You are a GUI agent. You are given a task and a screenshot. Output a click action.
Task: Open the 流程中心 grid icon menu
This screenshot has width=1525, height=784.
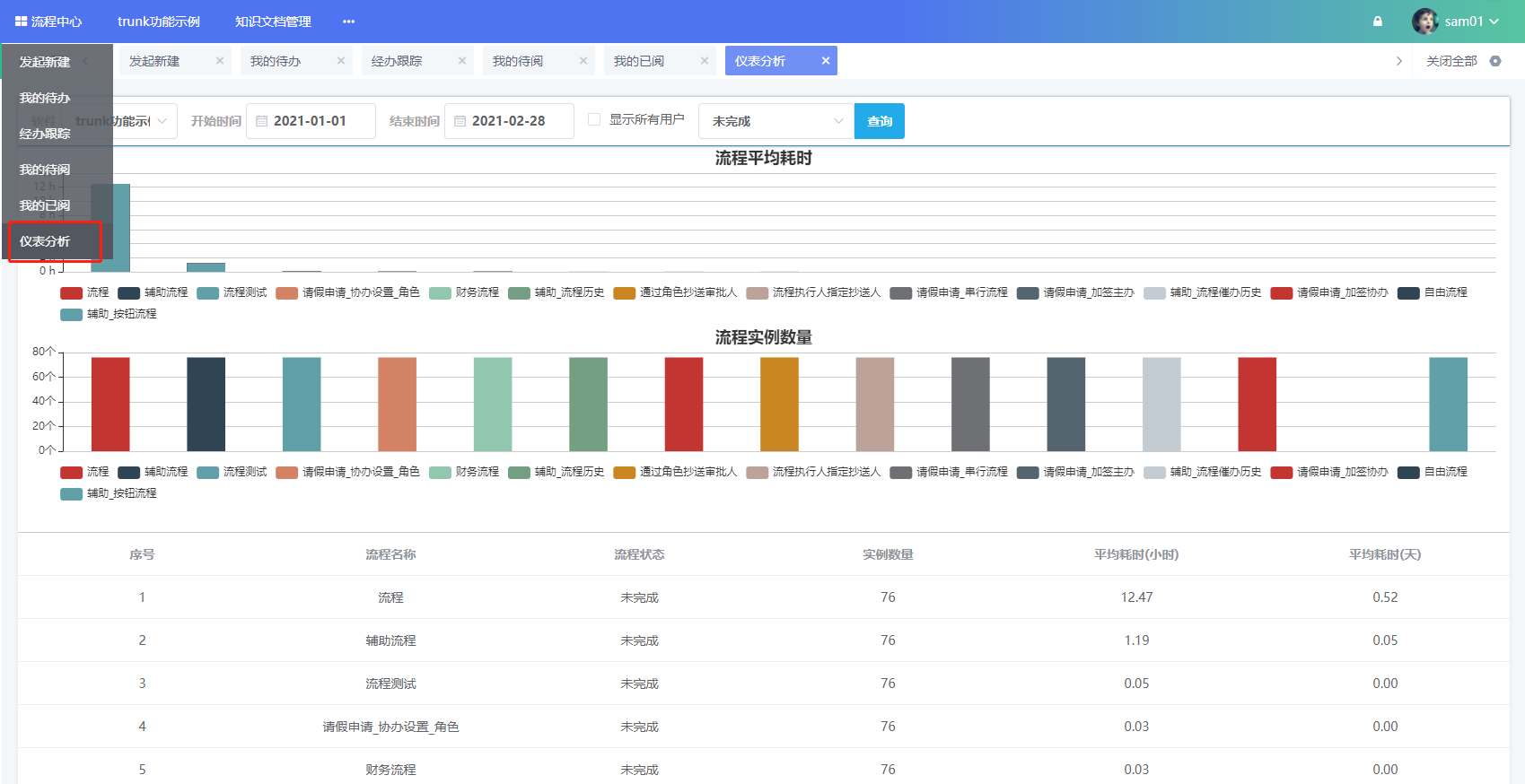click(x=21, y=22)
